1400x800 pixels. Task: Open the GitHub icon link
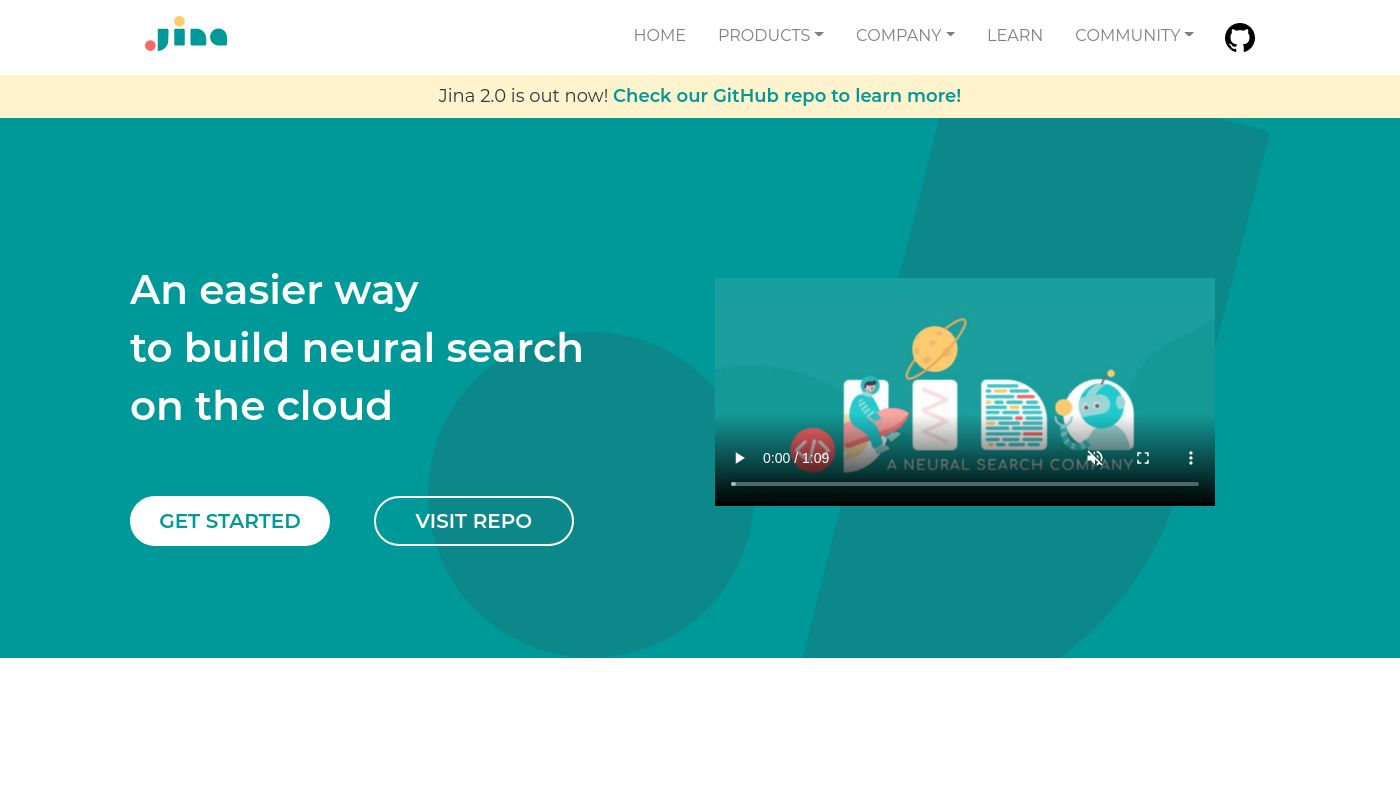pos(1240,38)
